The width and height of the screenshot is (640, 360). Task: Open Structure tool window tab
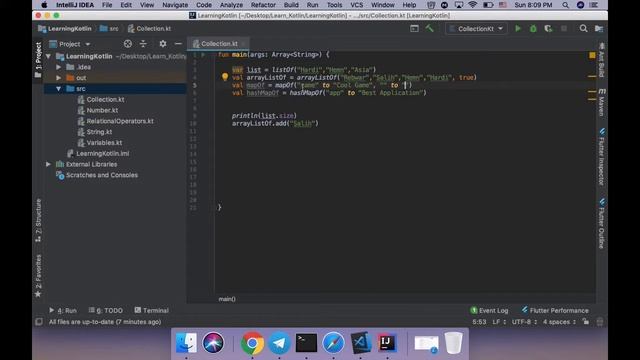[38, 220]
